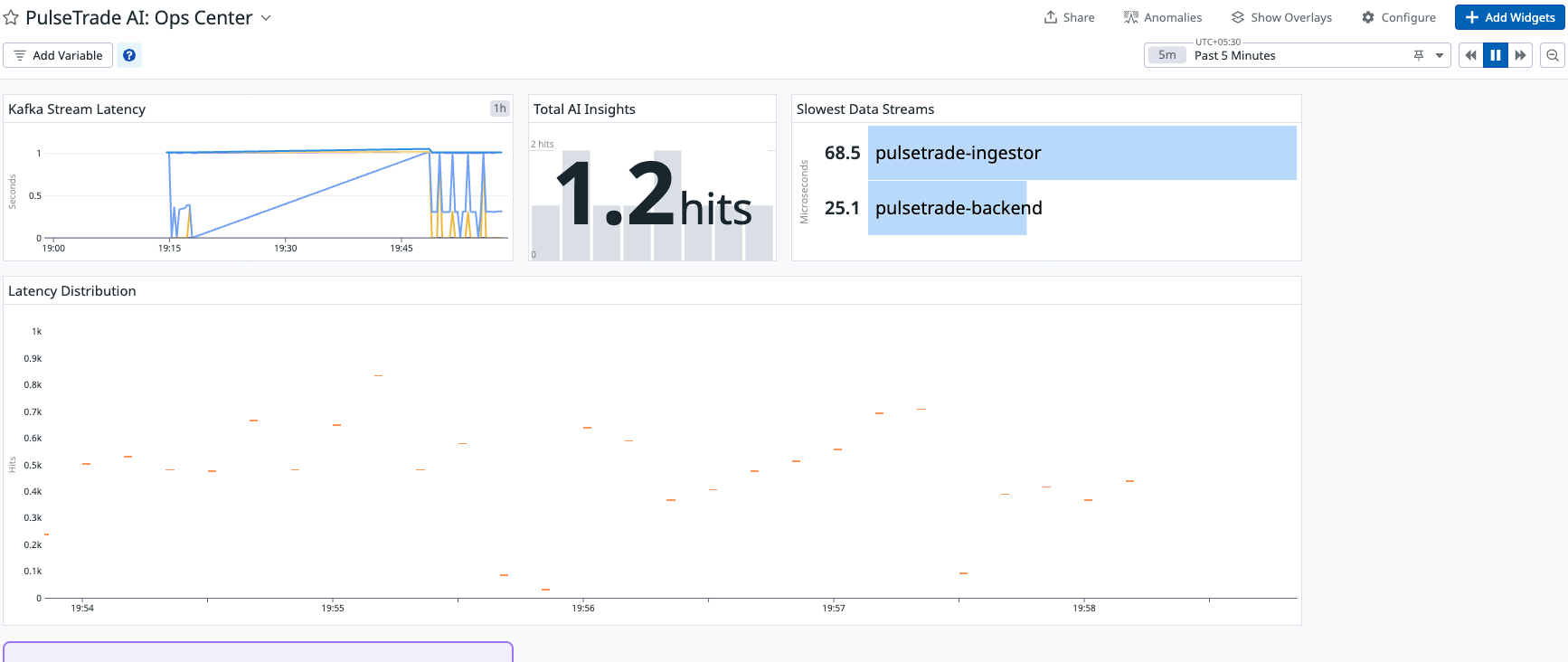1568x662 pixels.
Task: Open the Configure menu
Action: (x=1399, y=17)
